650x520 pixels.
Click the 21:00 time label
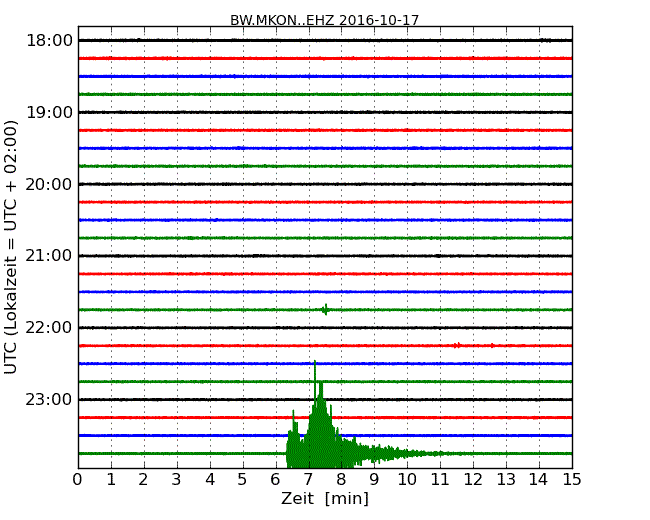tap(49, 256)
